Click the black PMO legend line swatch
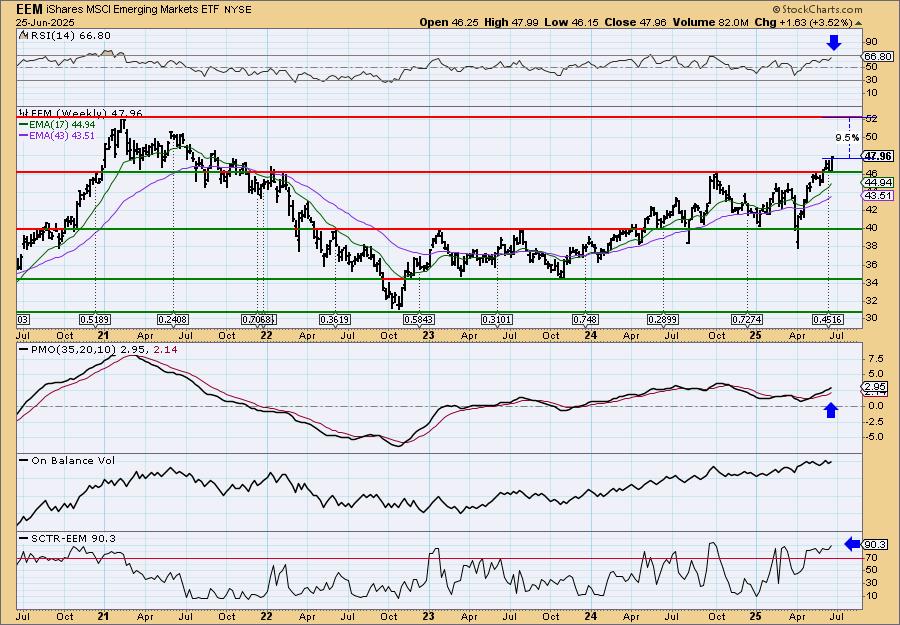The image size is (900, 625). [x=23, y=350]
